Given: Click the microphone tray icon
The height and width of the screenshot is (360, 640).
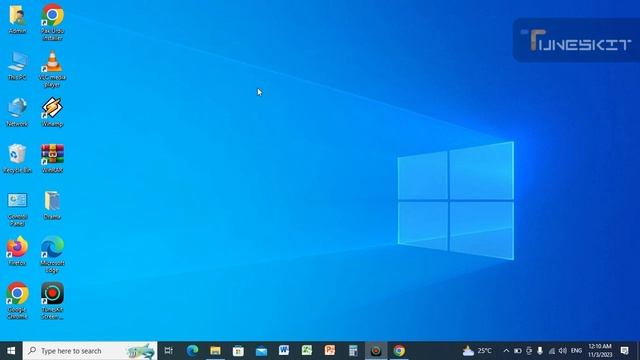Looking at the screenshot, I should coord(540,351).
